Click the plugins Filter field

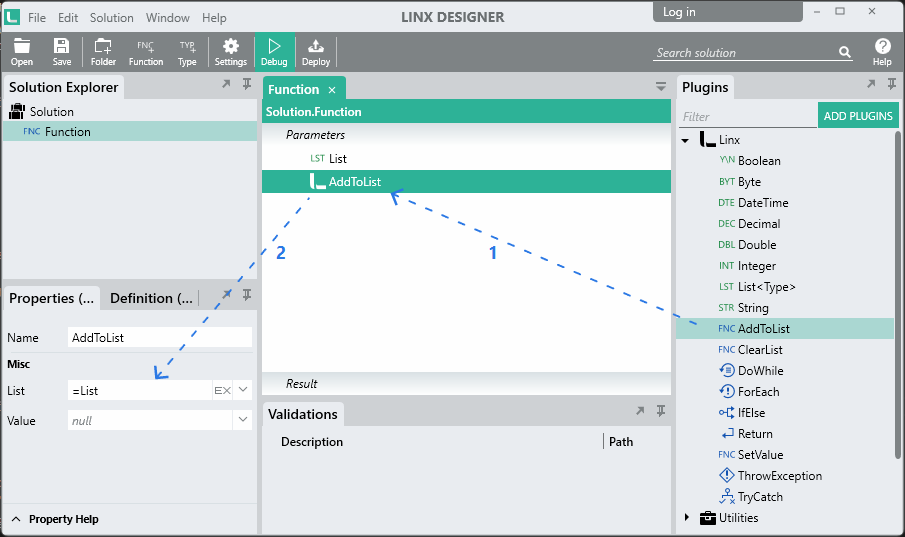coord(747,117)
